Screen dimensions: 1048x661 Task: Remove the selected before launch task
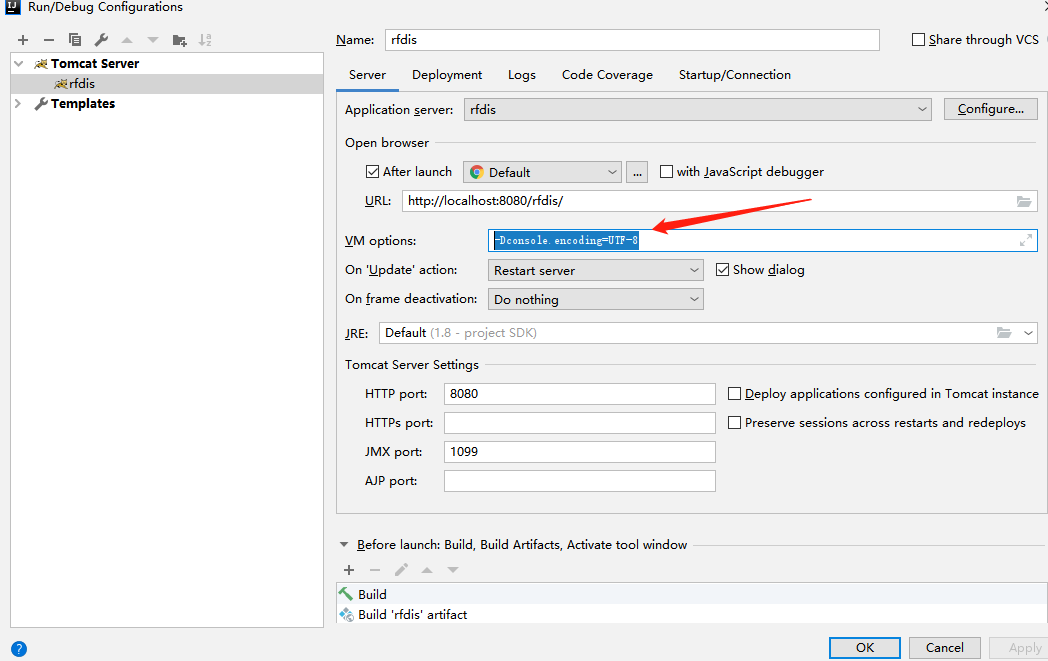375,570
